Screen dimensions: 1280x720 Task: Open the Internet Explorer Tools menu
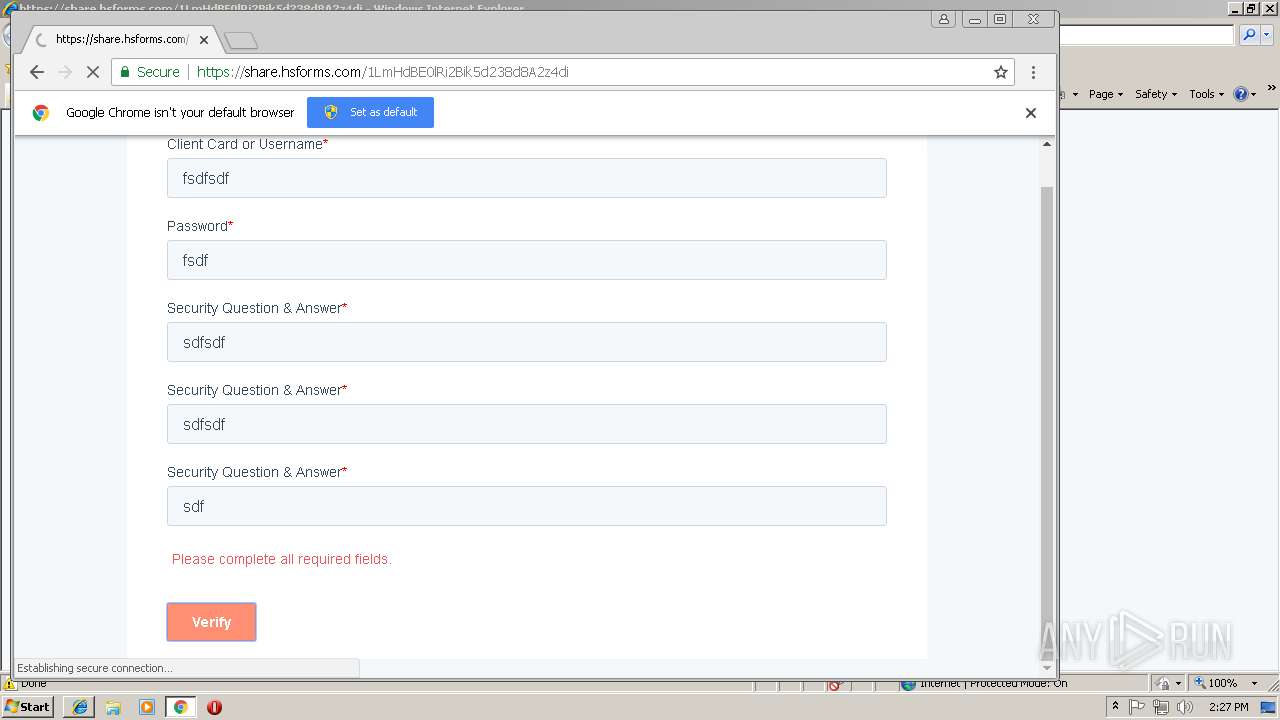(x=1207, y=94)
